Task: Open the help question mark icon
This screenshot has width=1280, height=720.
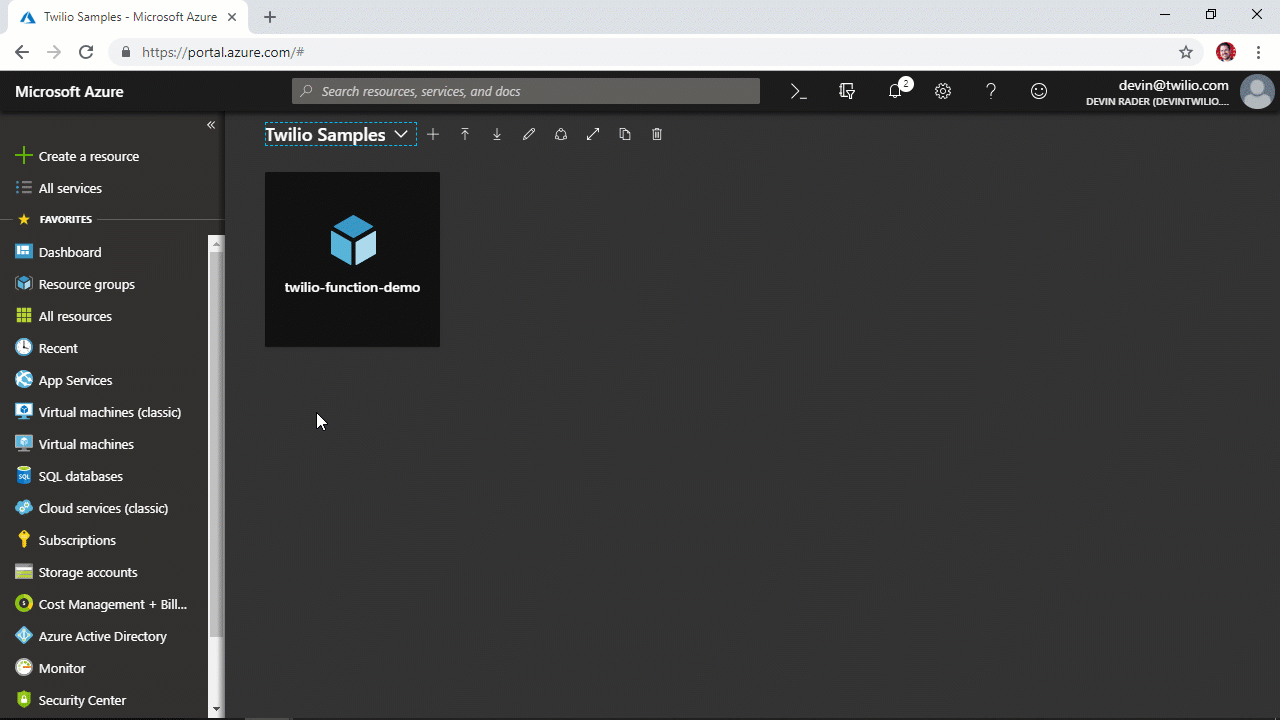Action: [991, 91]
